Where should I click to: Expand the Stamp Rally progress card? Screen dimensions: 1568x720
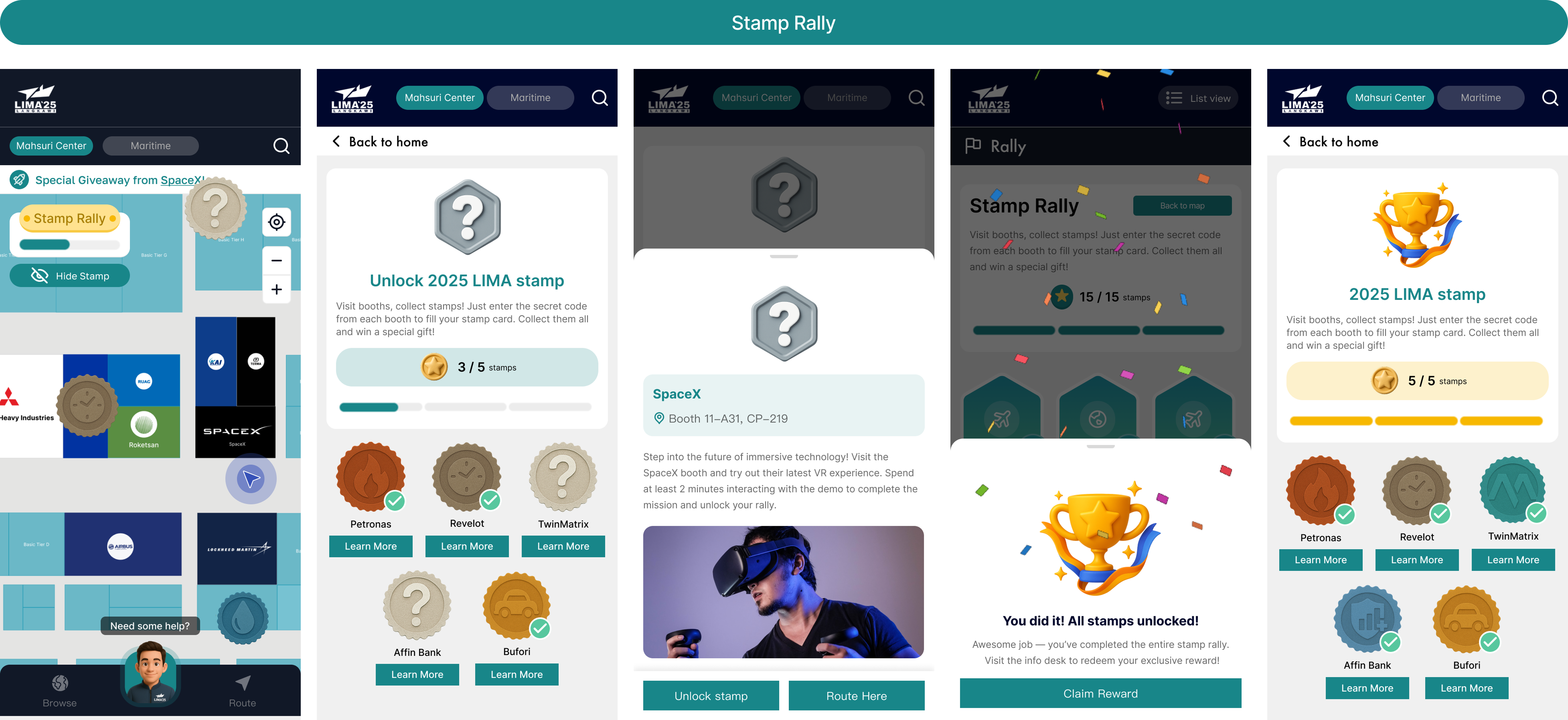tap(69, 230)
